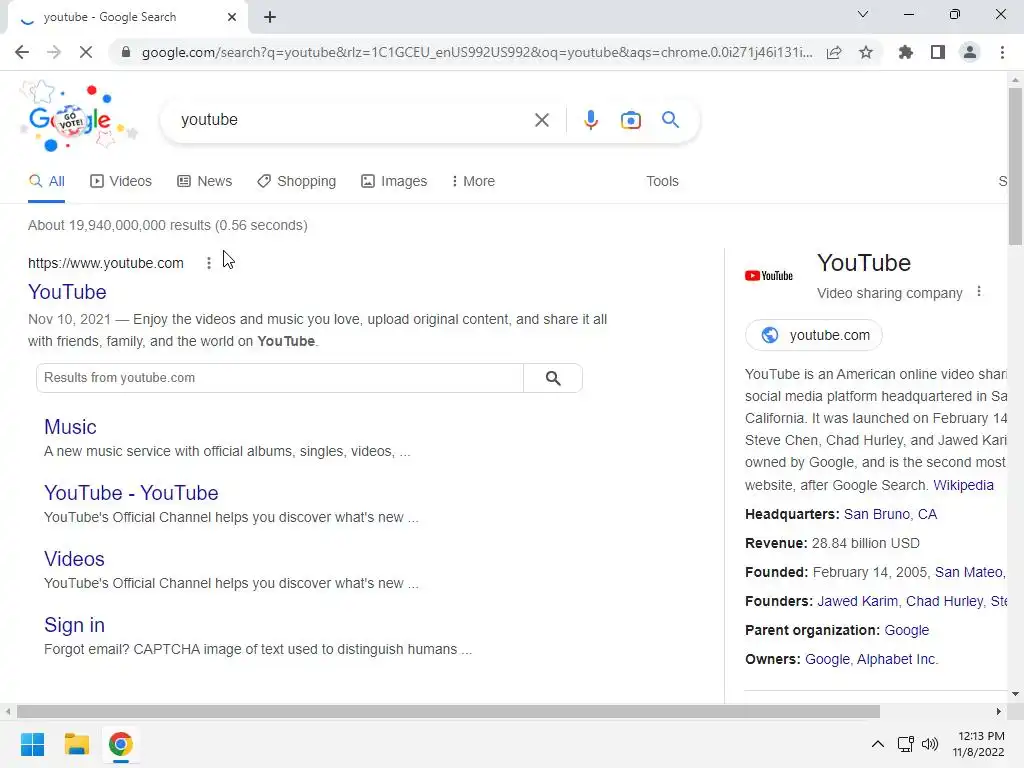Expand the More search categories menu
1024x768 pixels.
click(473, 181)
